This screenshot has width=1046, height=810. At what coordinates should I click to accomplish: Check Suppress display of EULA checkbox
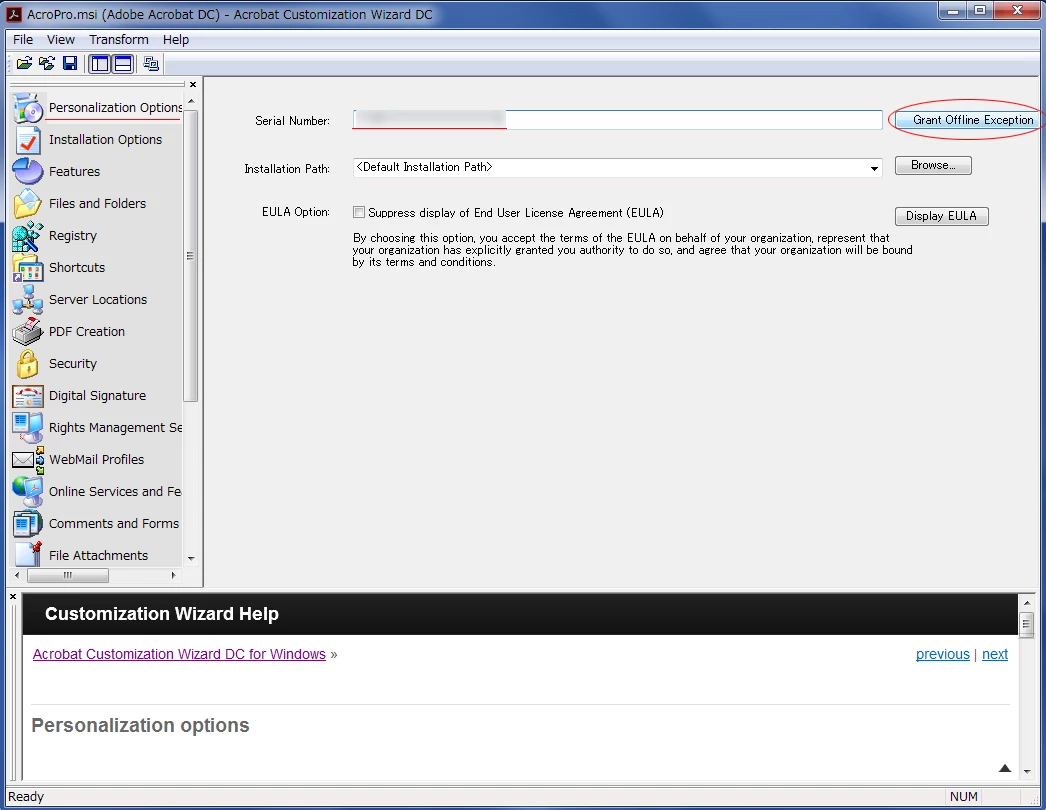point(359,212)
